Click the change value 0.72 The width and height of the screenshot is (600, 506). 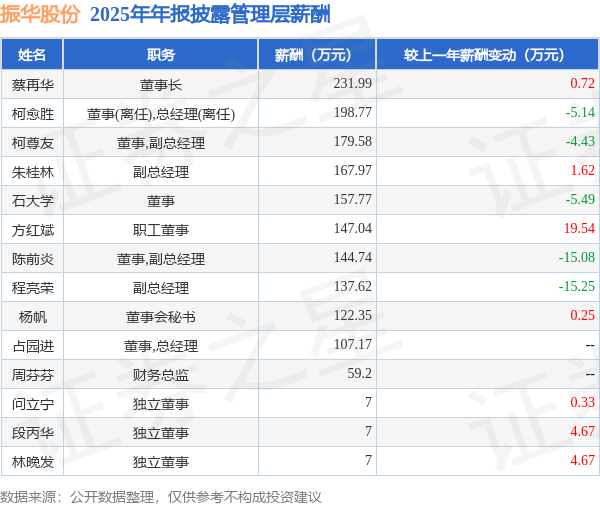582,83
